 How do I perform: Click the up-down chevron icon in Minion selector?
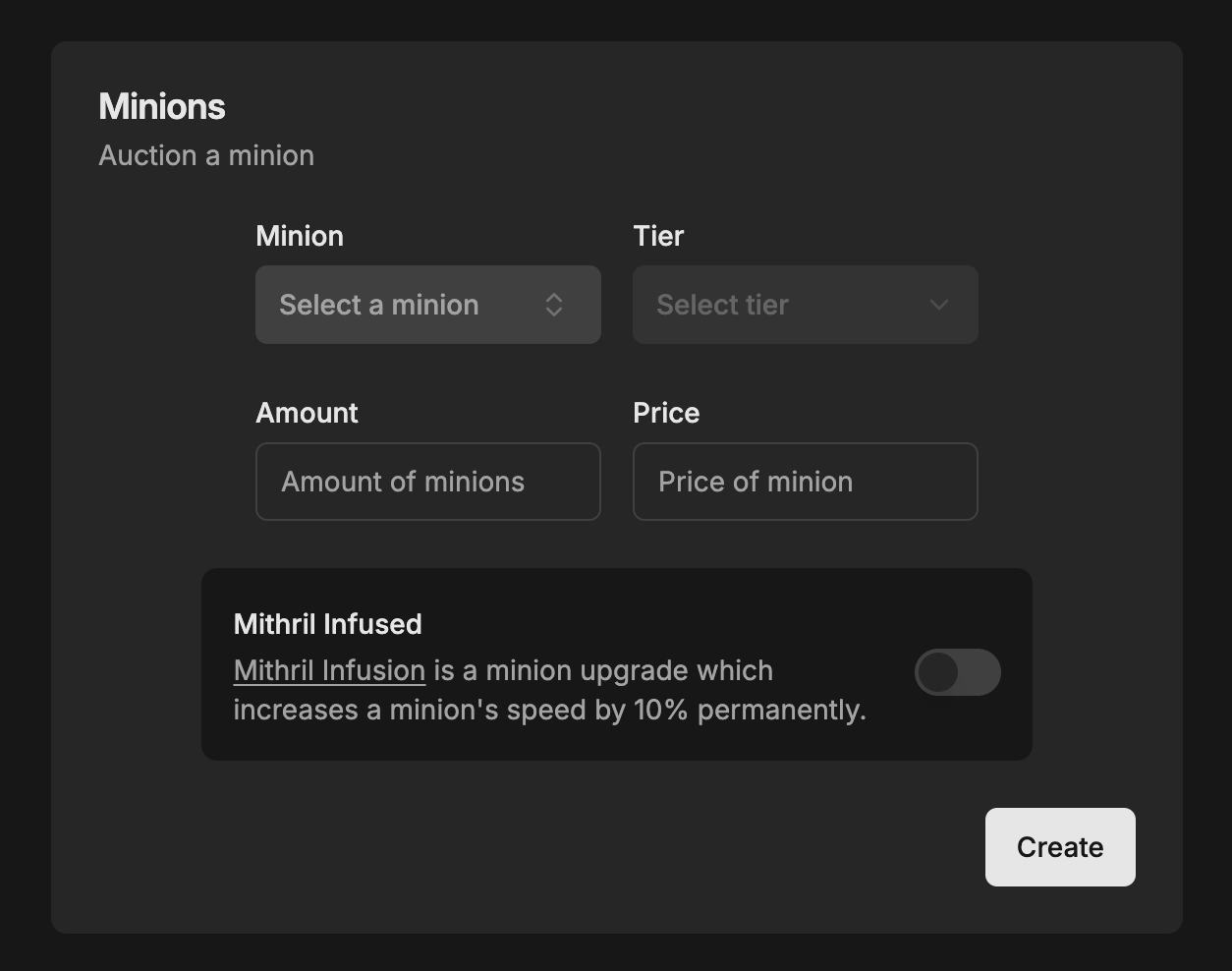tap(554, 305)
